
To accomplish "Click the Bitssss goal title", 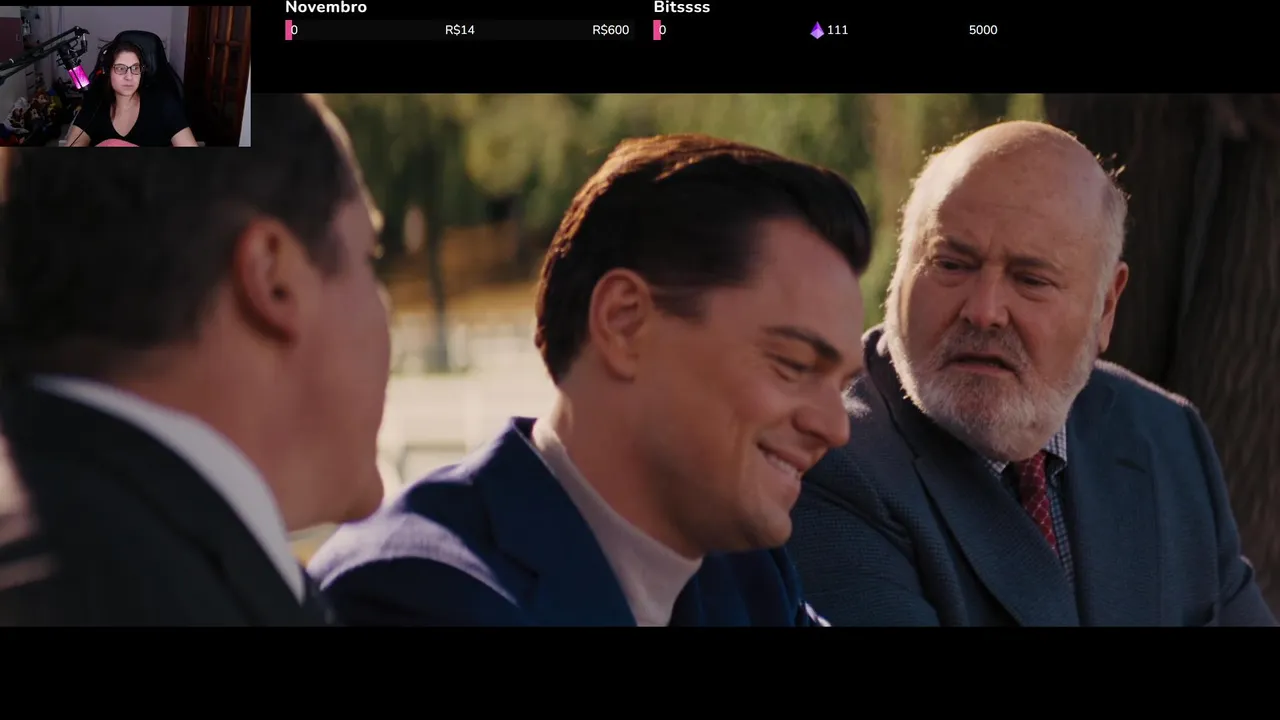I will 682,8.
